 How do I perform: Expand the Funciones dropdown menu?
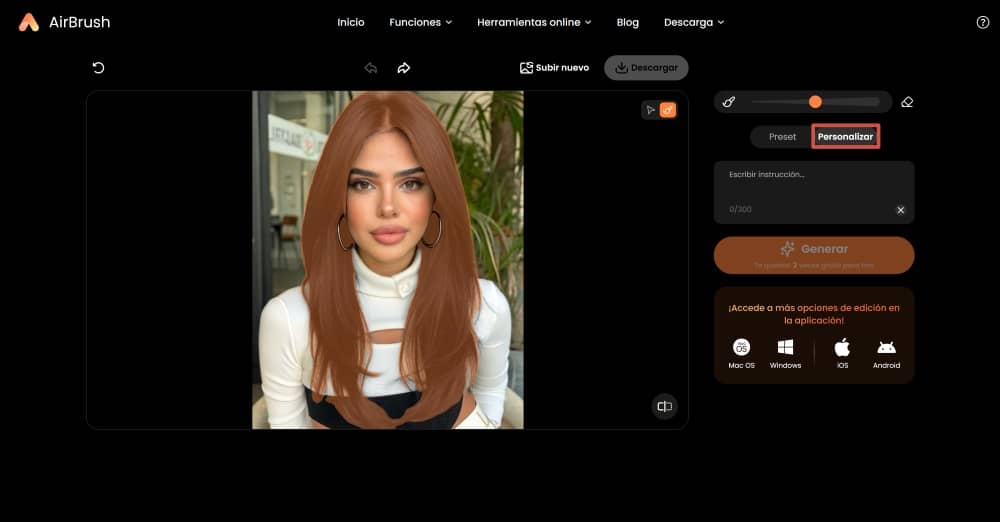click(x=420, y=22)
